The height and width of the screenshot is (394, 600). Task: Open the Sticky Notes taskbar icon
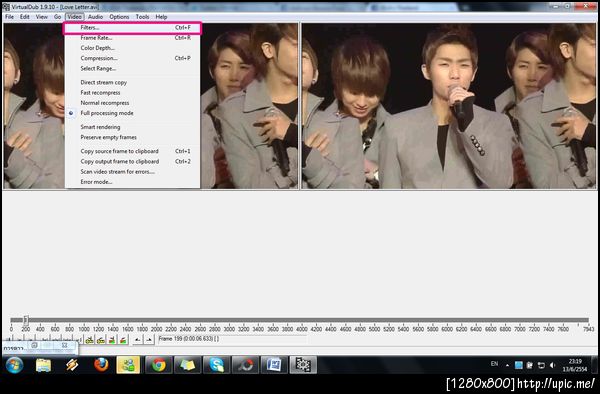pyautogui.click(x=187, y=365)
